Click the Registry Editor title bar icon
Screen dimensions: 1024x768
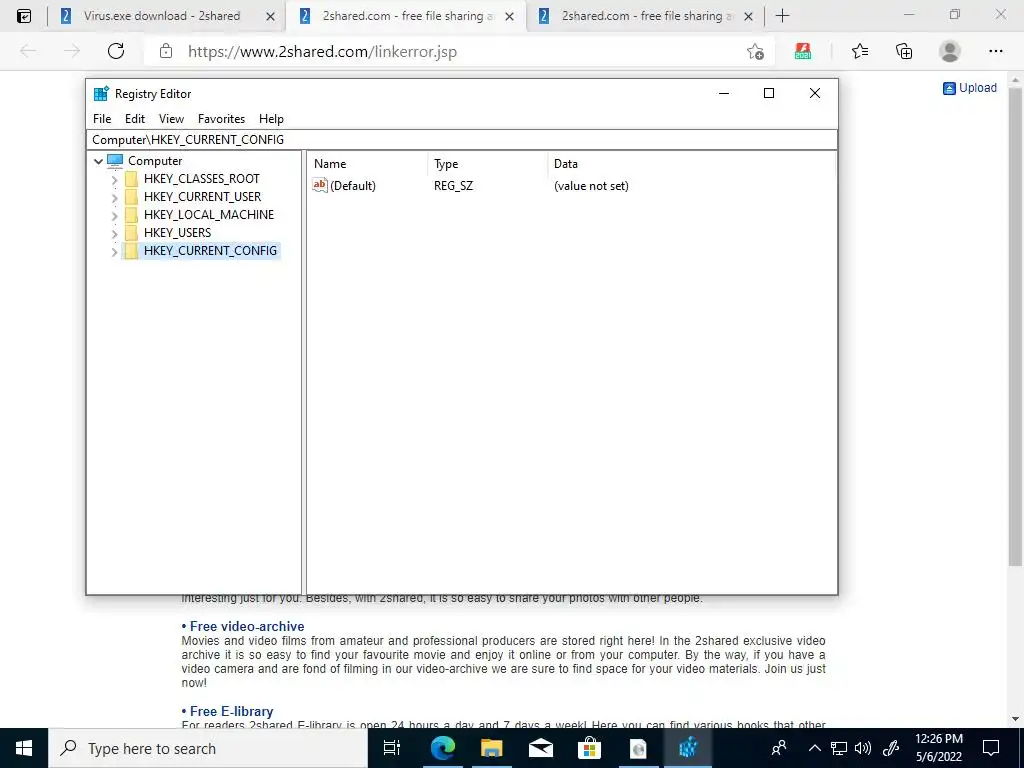(101, 93)
